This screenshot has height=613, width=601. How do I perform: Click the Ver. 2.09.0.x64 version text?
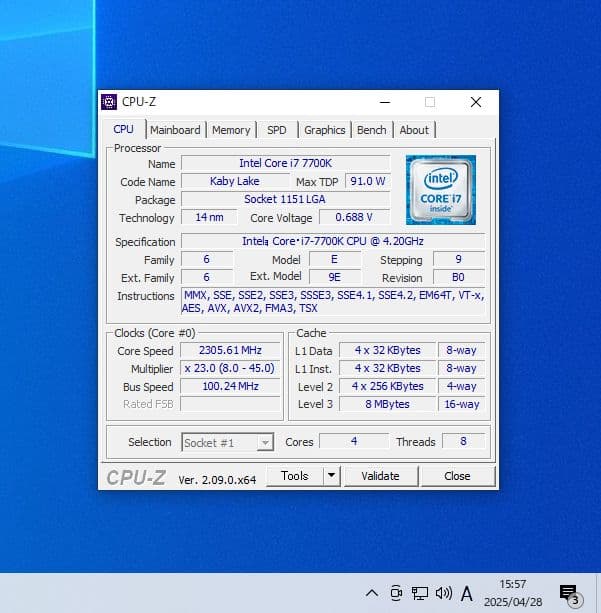(x=217, y=480)
